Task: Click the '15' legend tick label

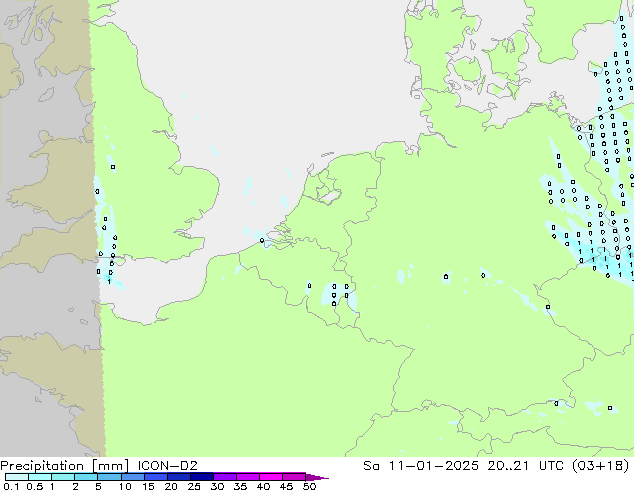Action: click(148, 486)
